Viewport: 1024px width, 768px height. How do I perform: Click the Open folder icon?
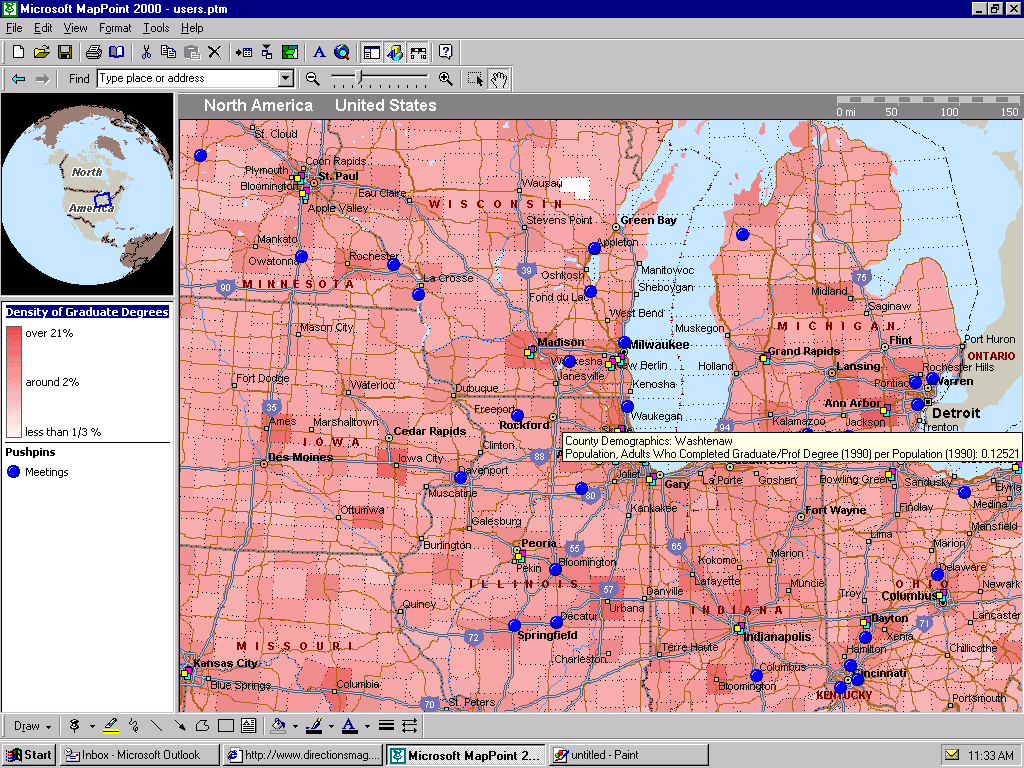(x=41, y=52)
